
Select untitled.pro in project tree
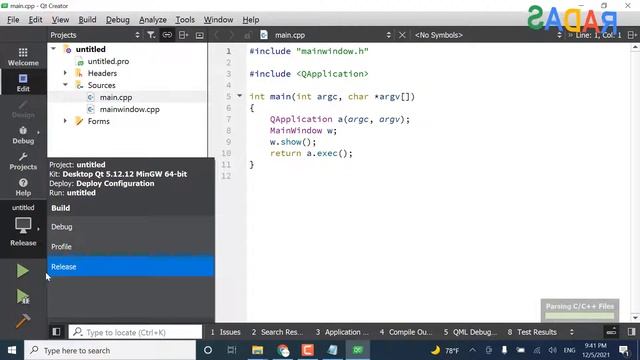tap(108, 61)
